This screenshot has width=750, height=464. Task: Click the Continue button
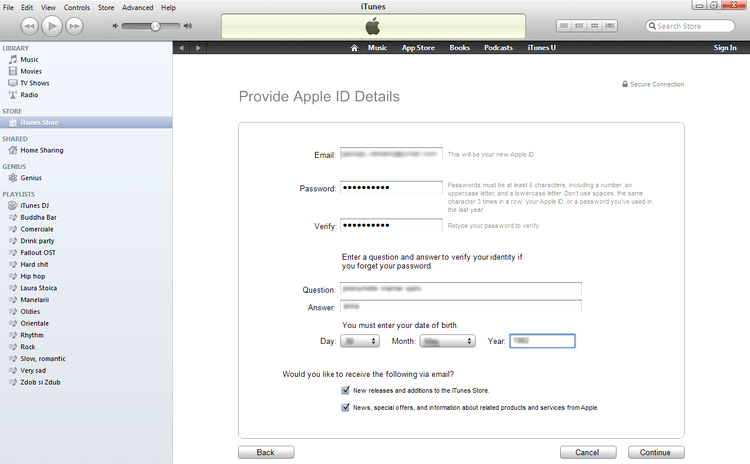[x=656, y=453]
